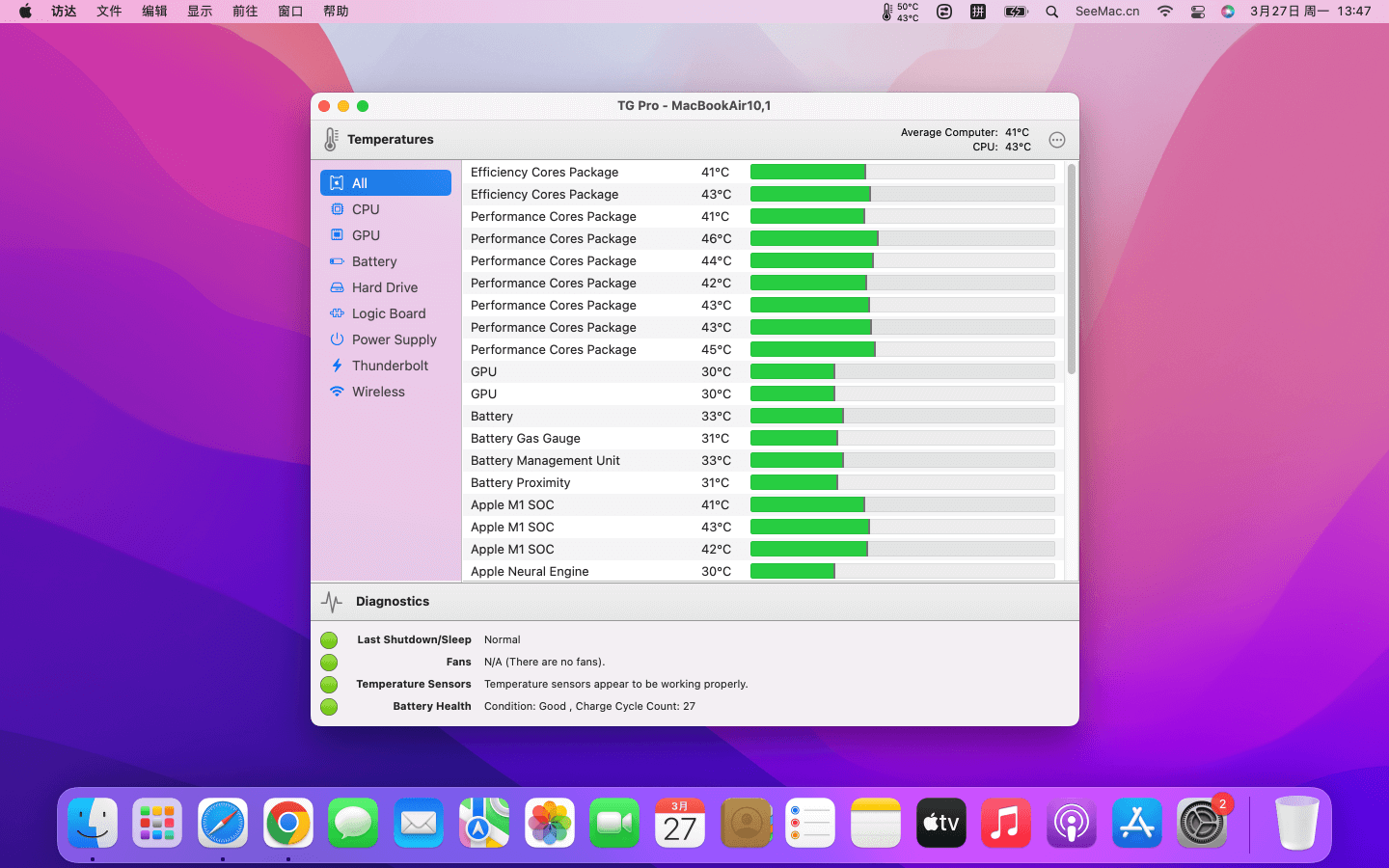Select the Wireless sidebar category

tap(386, 392)
